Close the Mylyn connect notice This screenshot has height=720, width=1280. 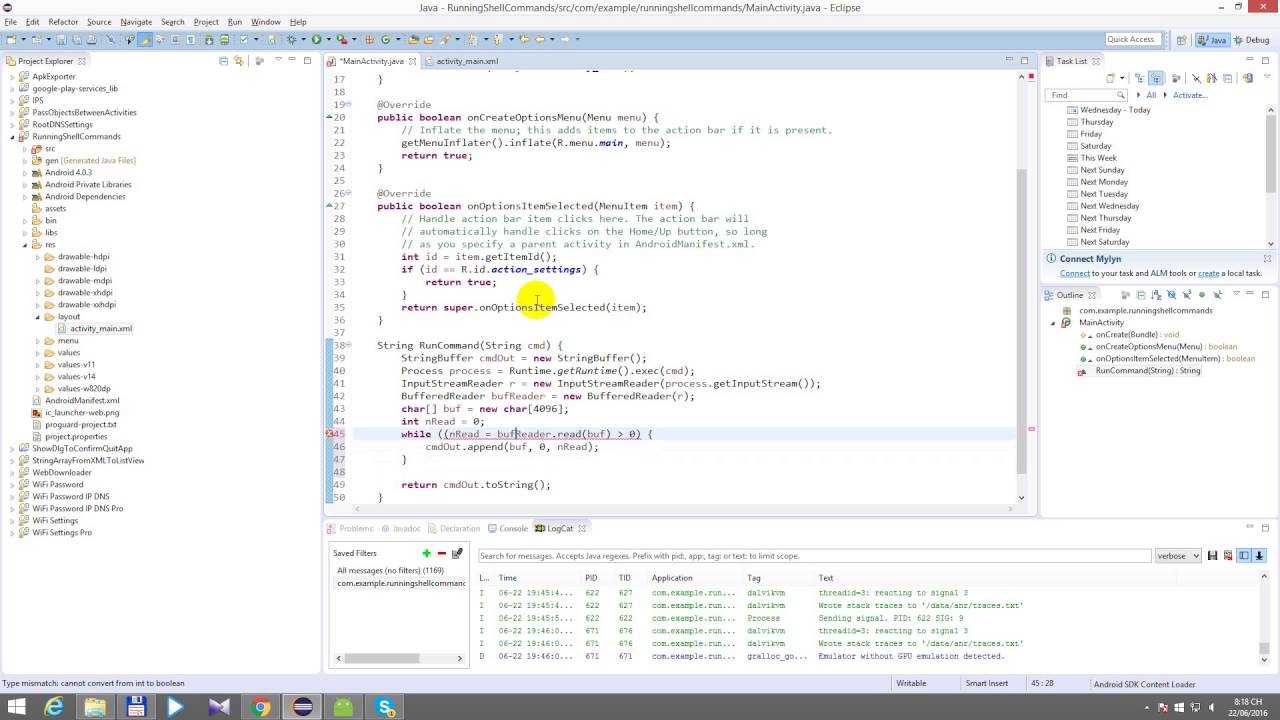click(x=1267, y=258)
